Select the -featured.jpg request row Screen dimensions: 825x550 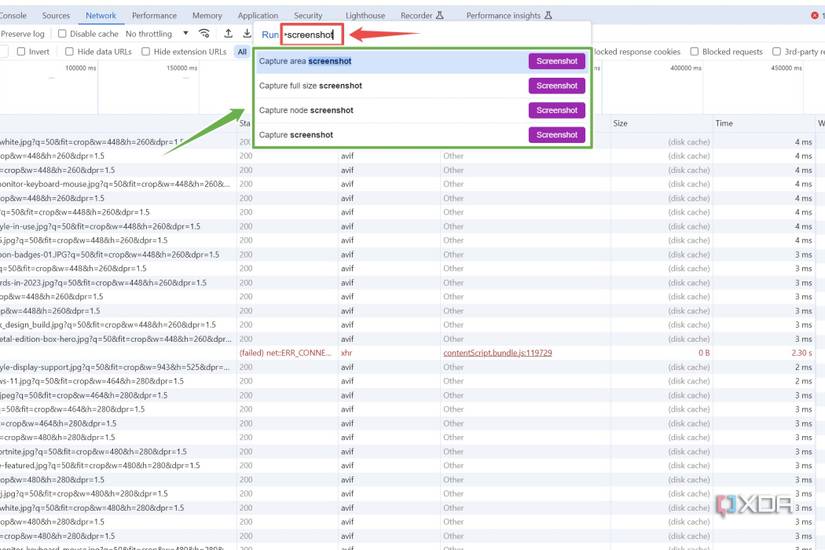pyautogui.click(x=412, y=465)
